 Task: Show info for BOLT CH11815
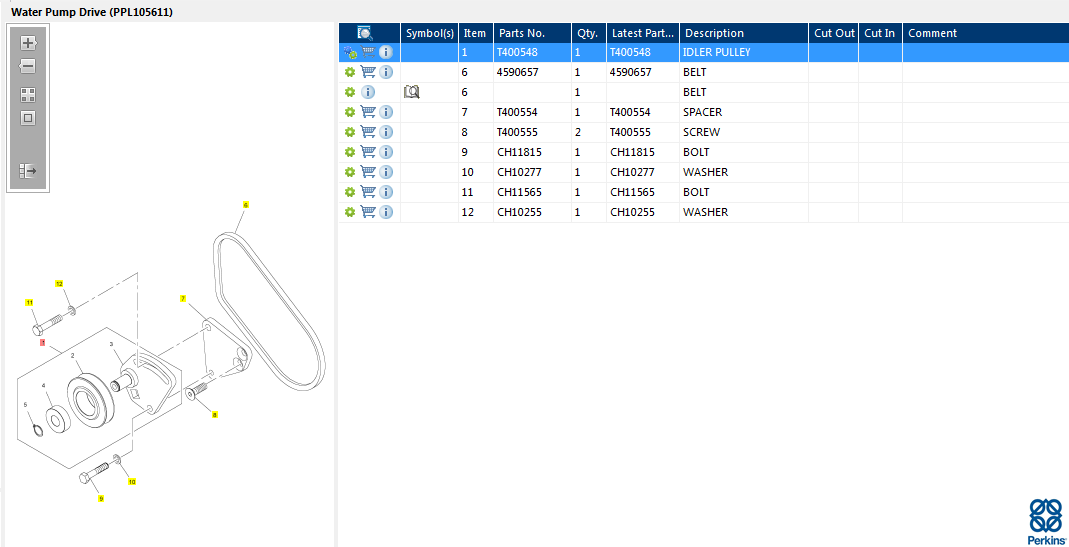(x=386, y=152)
